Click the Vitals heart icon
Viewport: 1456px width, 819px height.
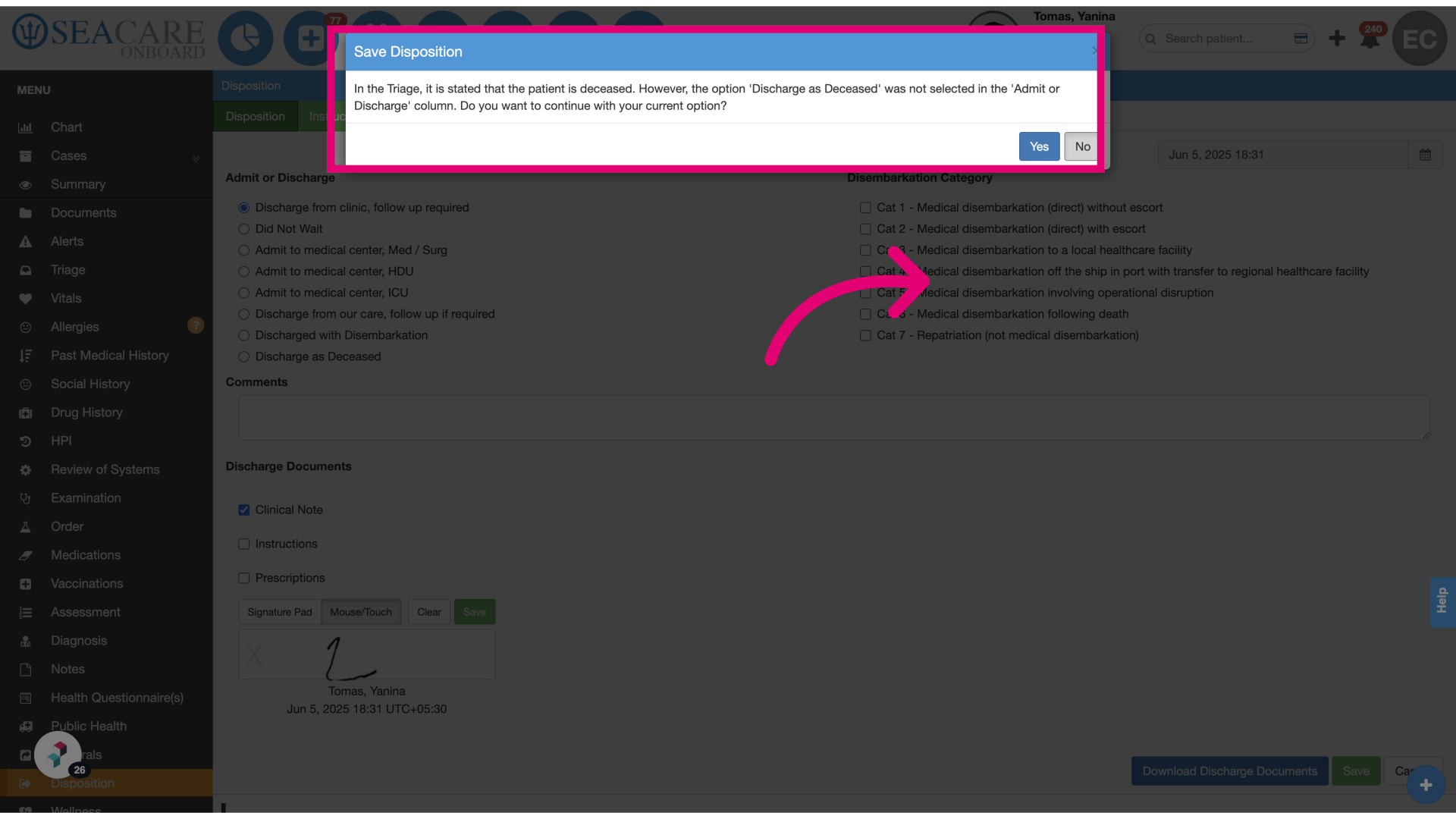(x=25, y=299)
